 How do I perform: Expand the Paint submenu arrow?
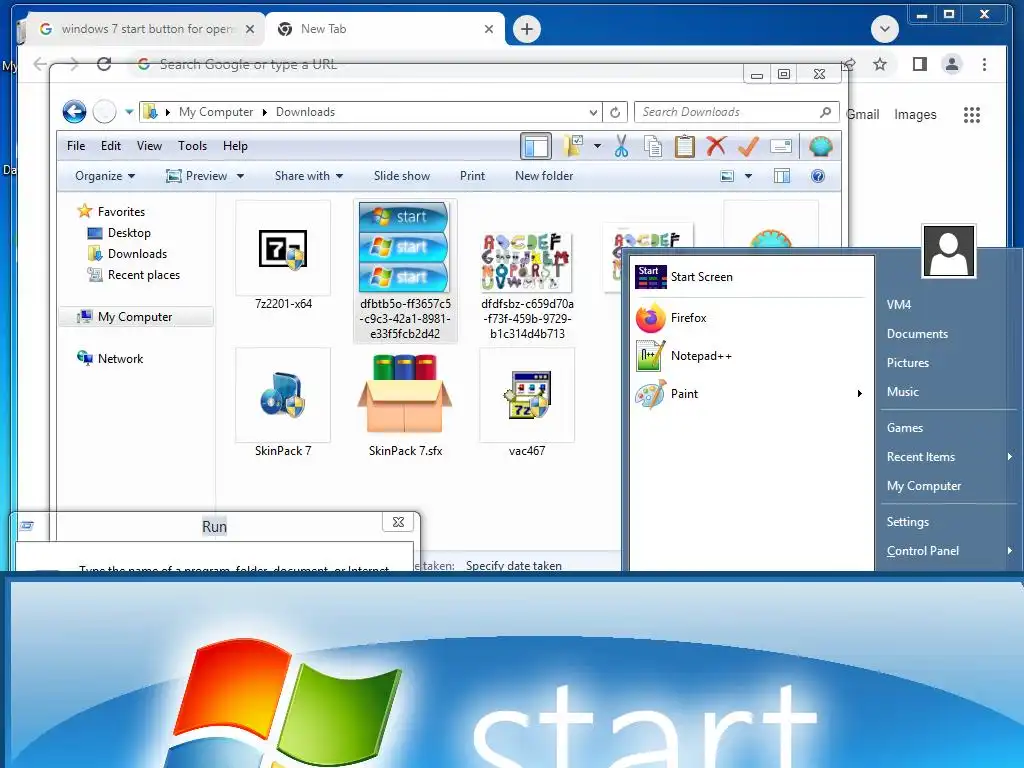(x=860, y=394)
